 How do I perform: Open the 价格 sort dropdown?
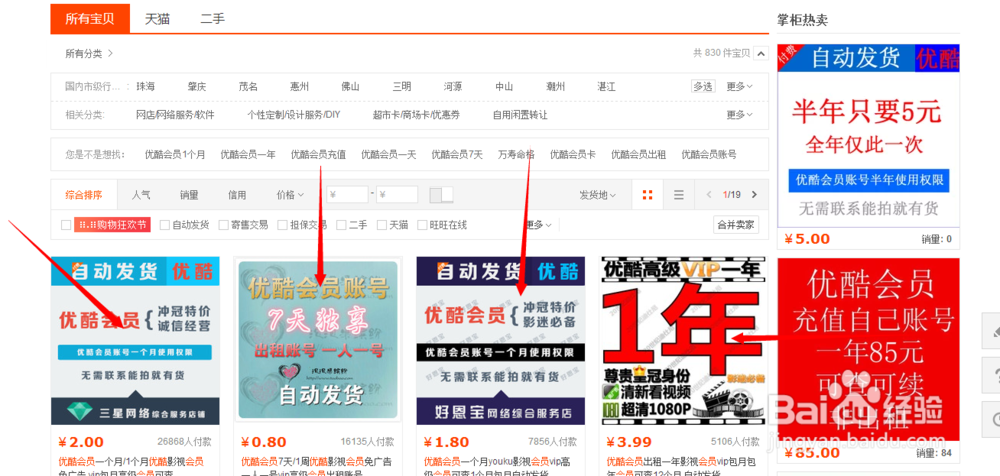pyautogui.click(x=290, y=195)
